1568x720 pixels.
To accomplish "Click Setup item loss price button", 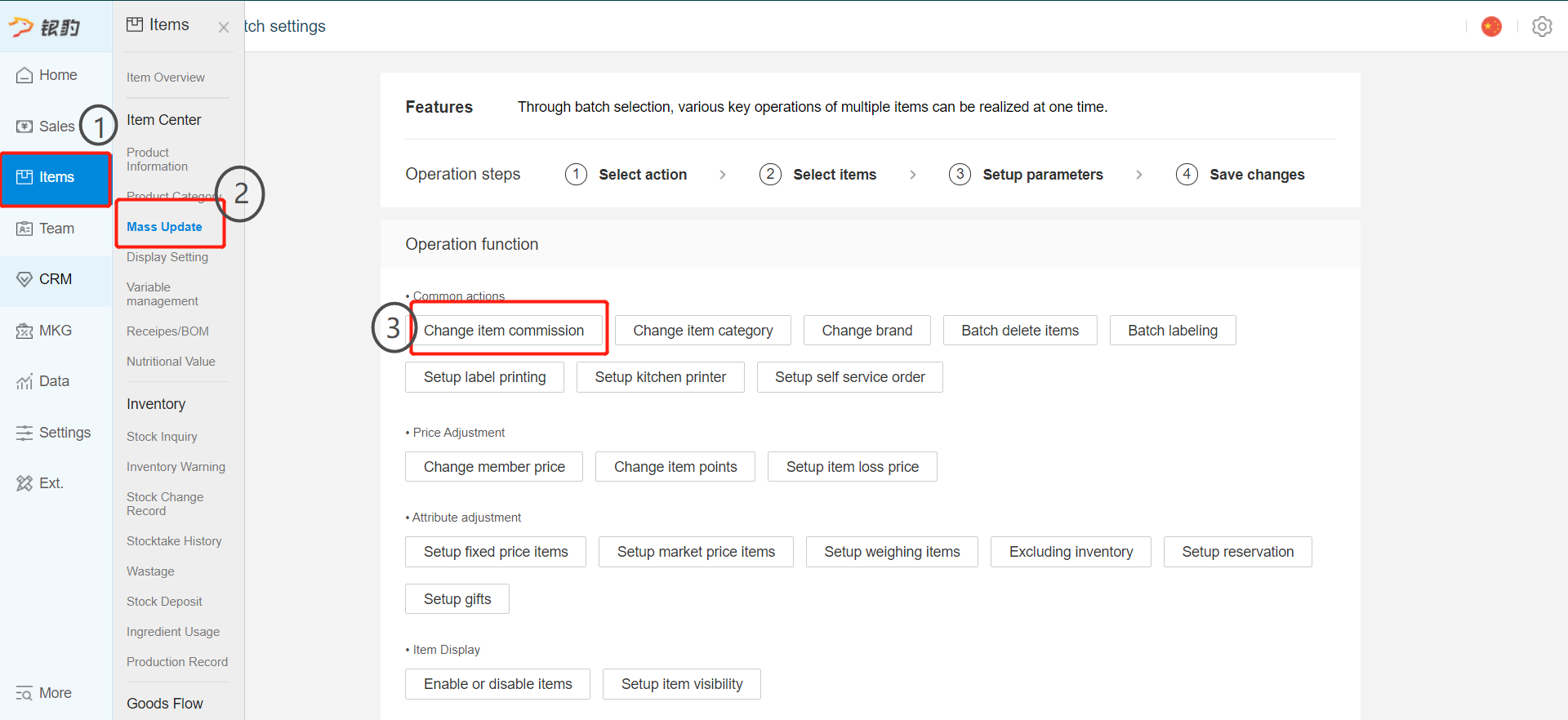I will pos(853,467).
